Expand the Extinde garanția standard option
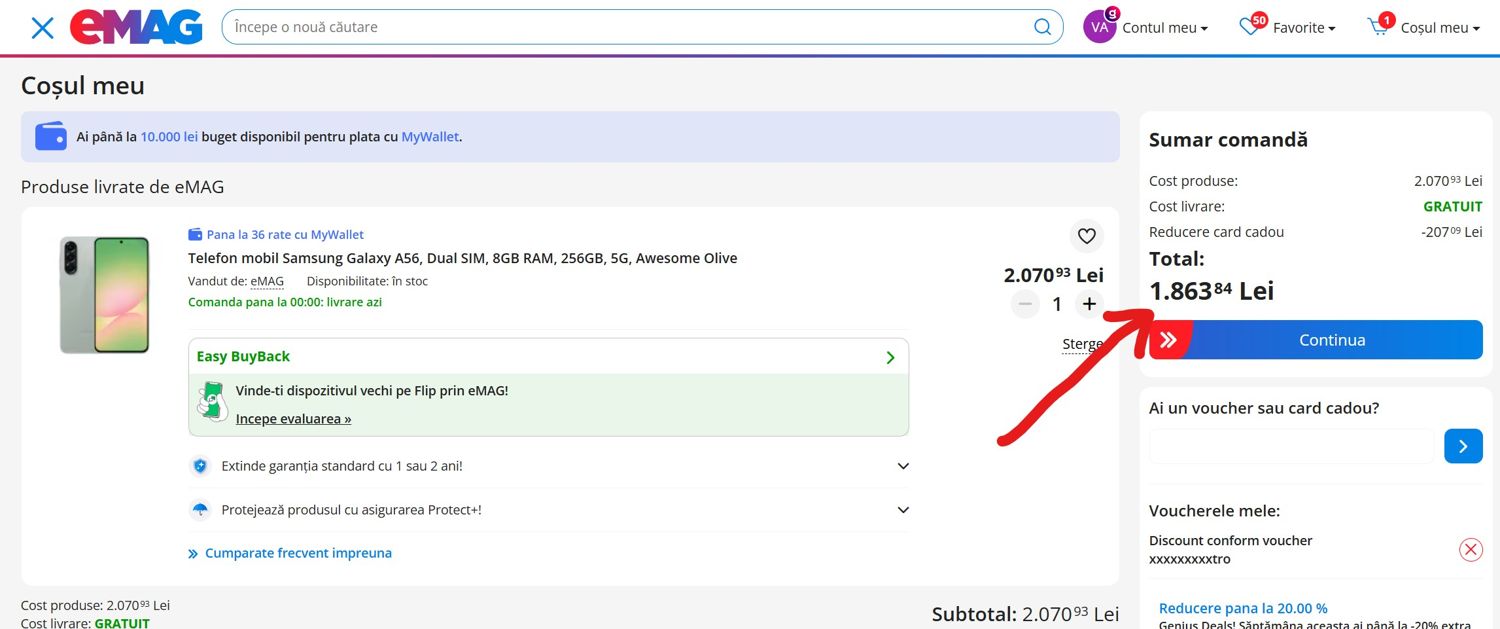 [548, 466]
